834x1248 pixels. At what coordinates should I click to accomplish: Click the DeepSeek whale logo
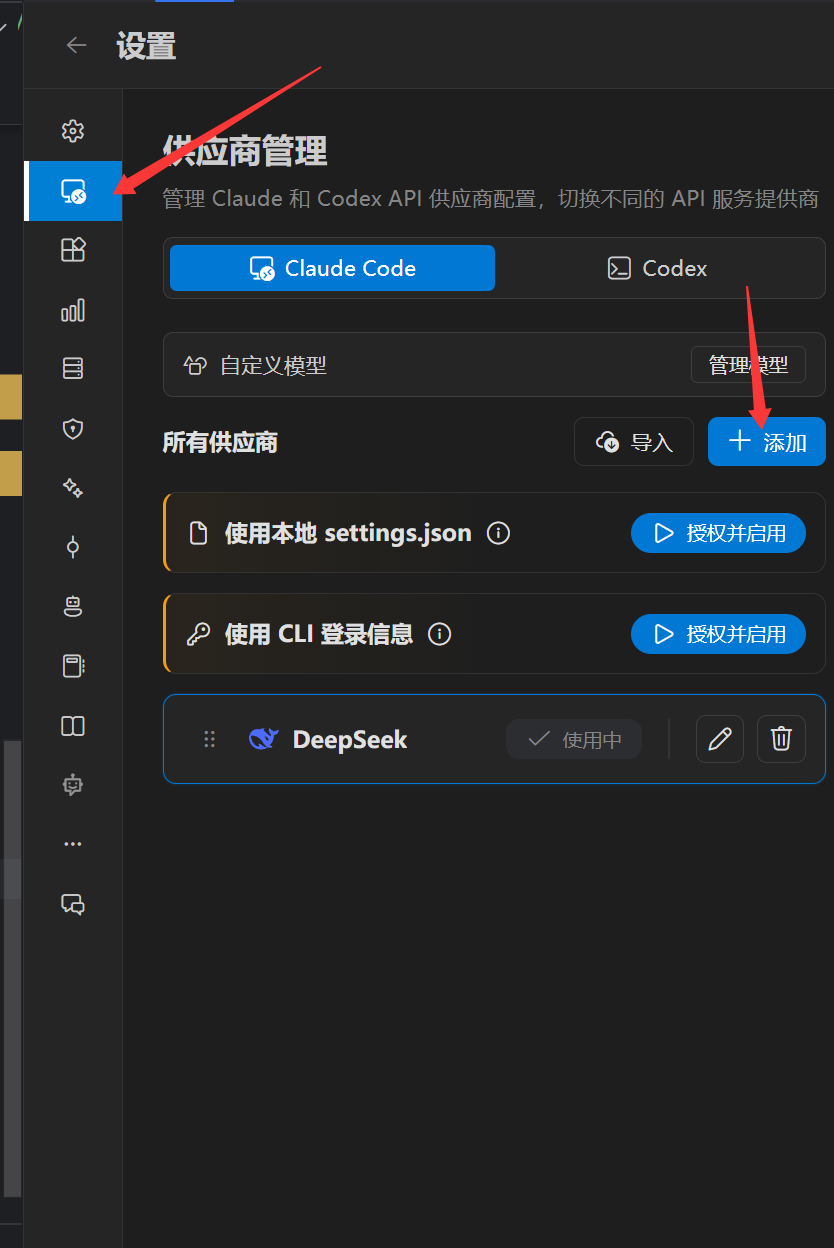263,740
